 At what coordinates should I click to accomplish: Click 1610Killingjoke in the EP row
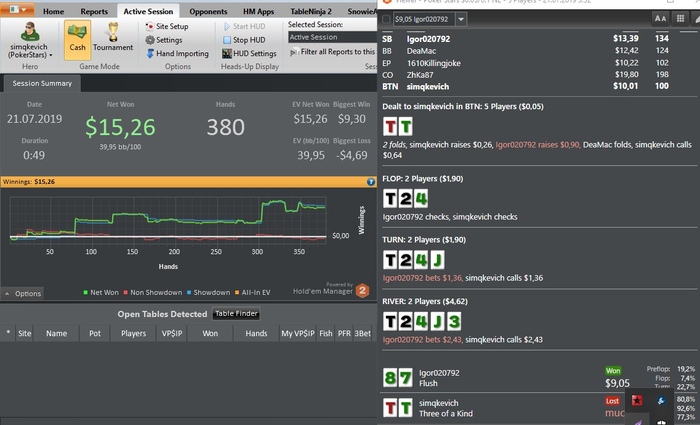point(433,63)
